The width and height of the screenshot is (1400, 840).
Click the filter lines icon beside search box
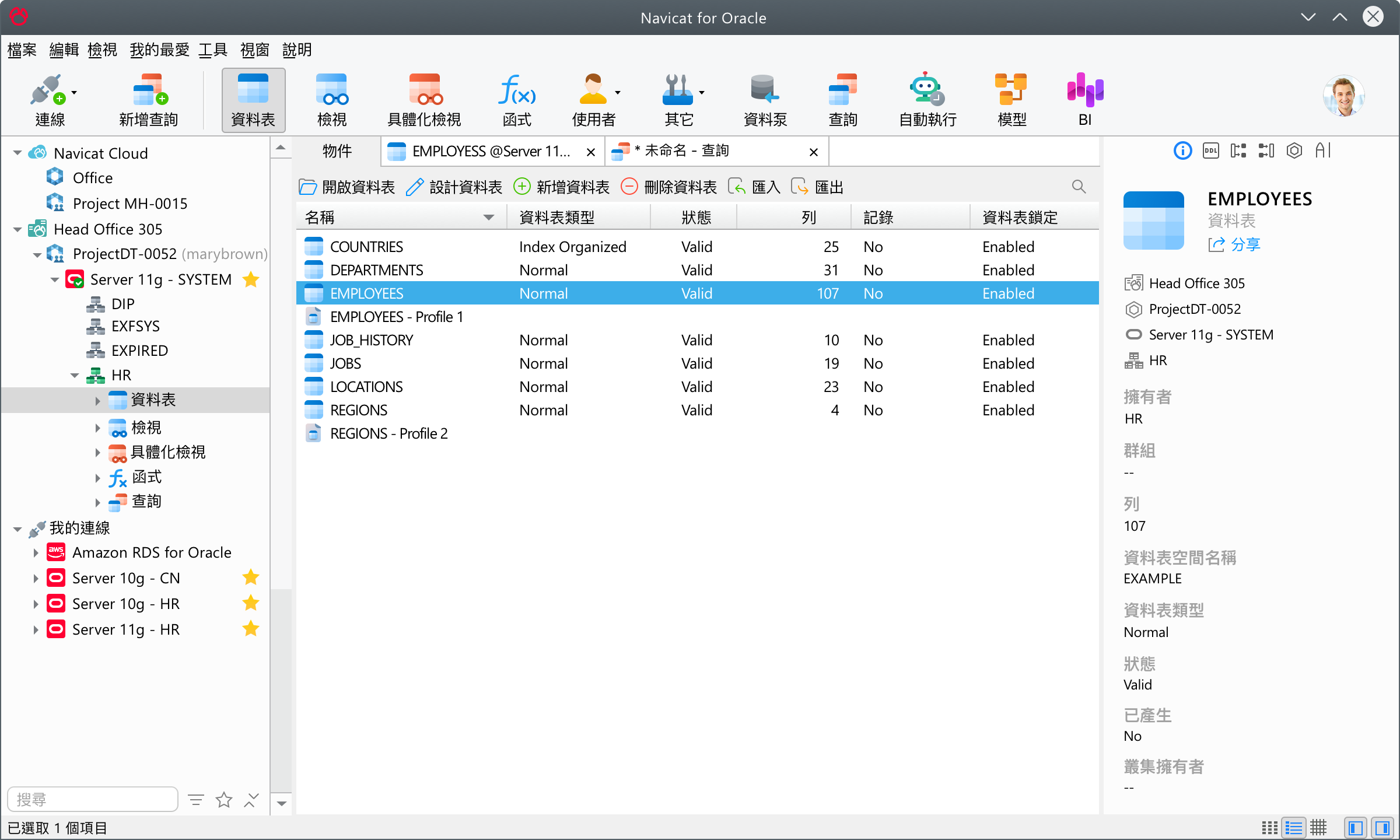pos(196,800)
